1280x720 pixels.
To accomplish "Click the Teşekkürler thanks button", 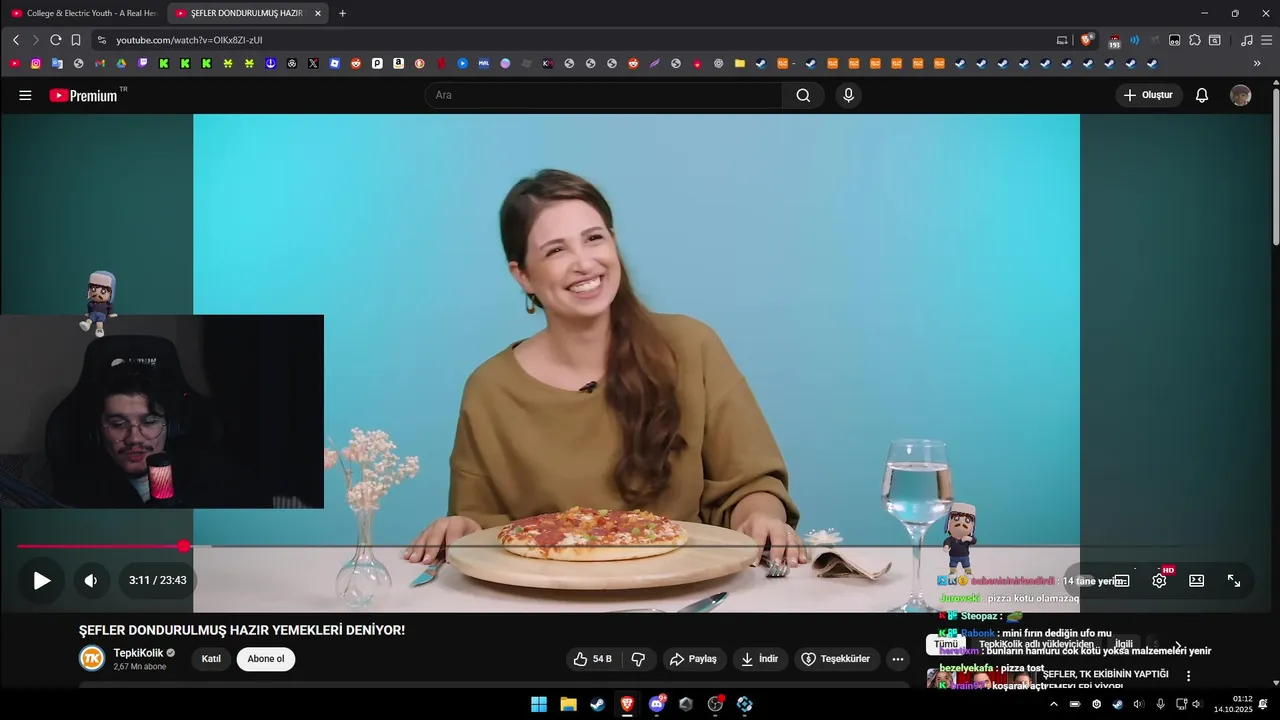I will (x=838, y=659).
